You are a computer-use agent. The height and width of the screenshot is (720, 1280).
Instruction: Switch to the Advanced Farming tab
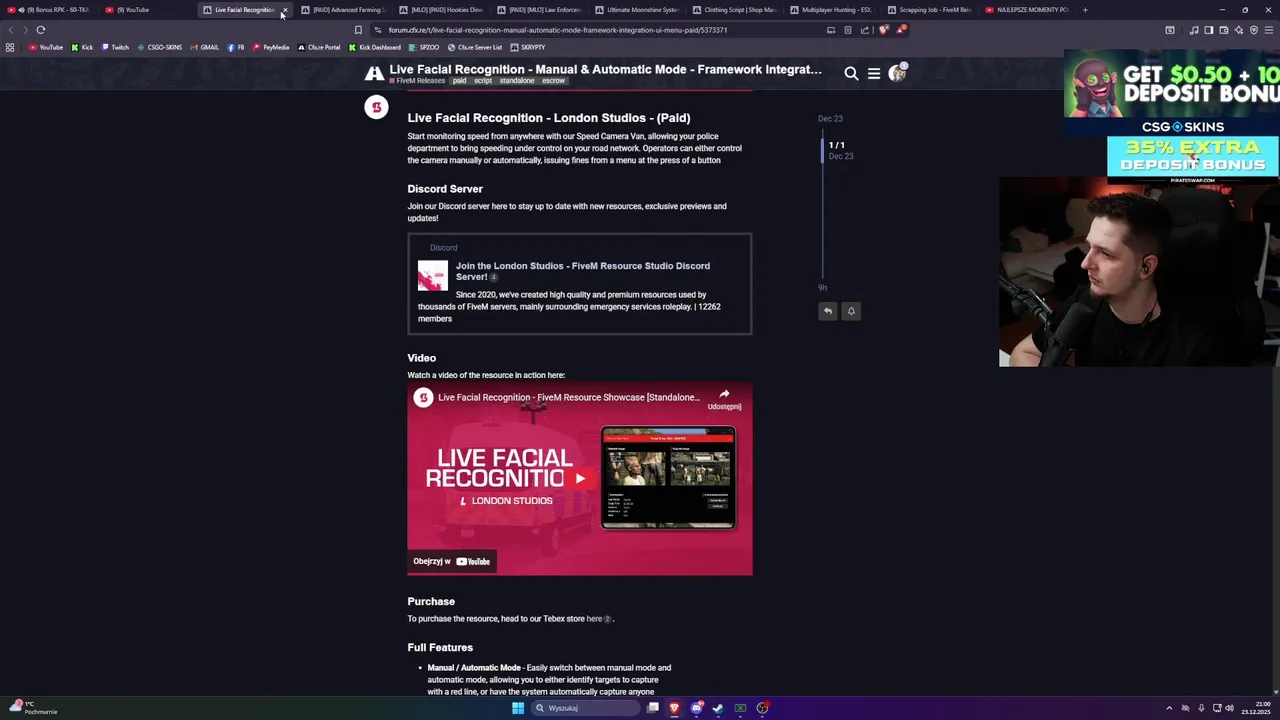[342, 10]
